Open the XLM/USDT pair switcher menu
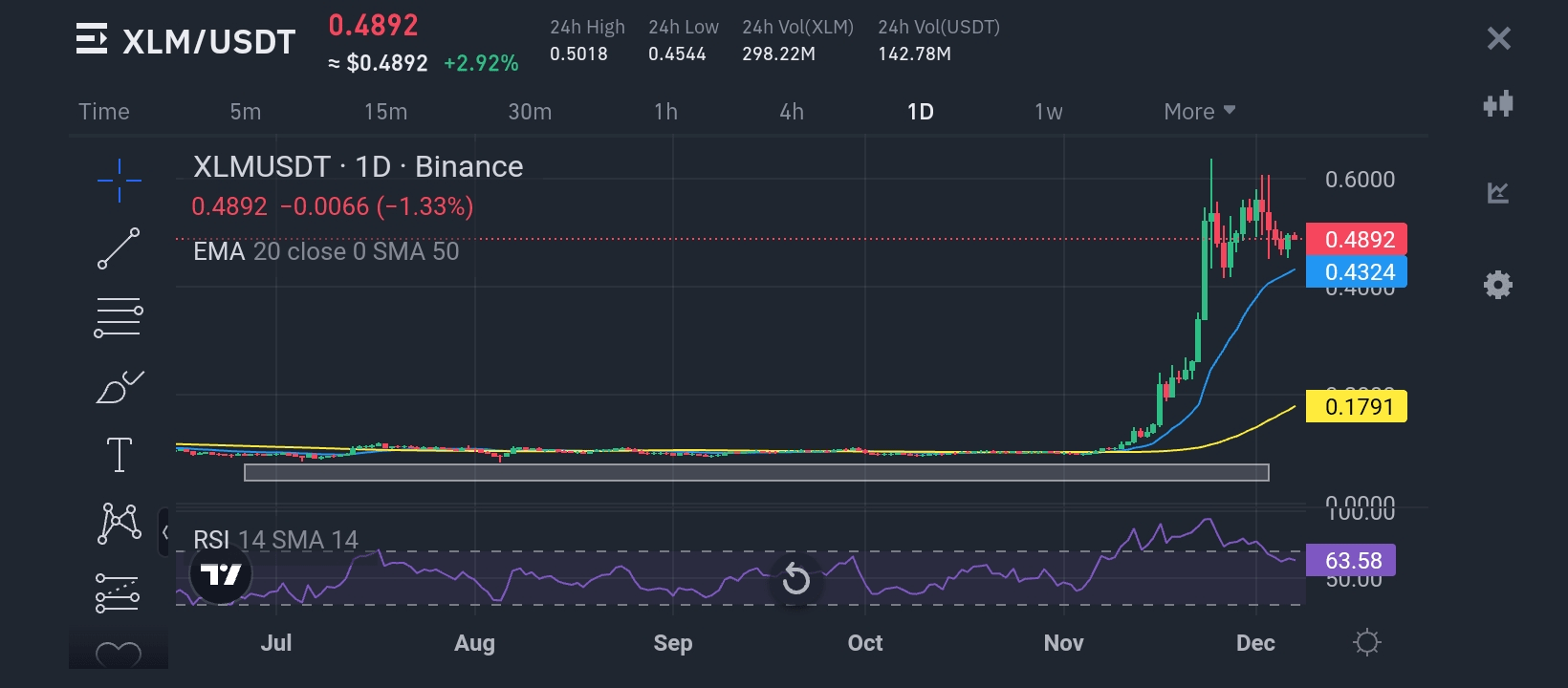The image size is (1568, 688). [92, 40]
